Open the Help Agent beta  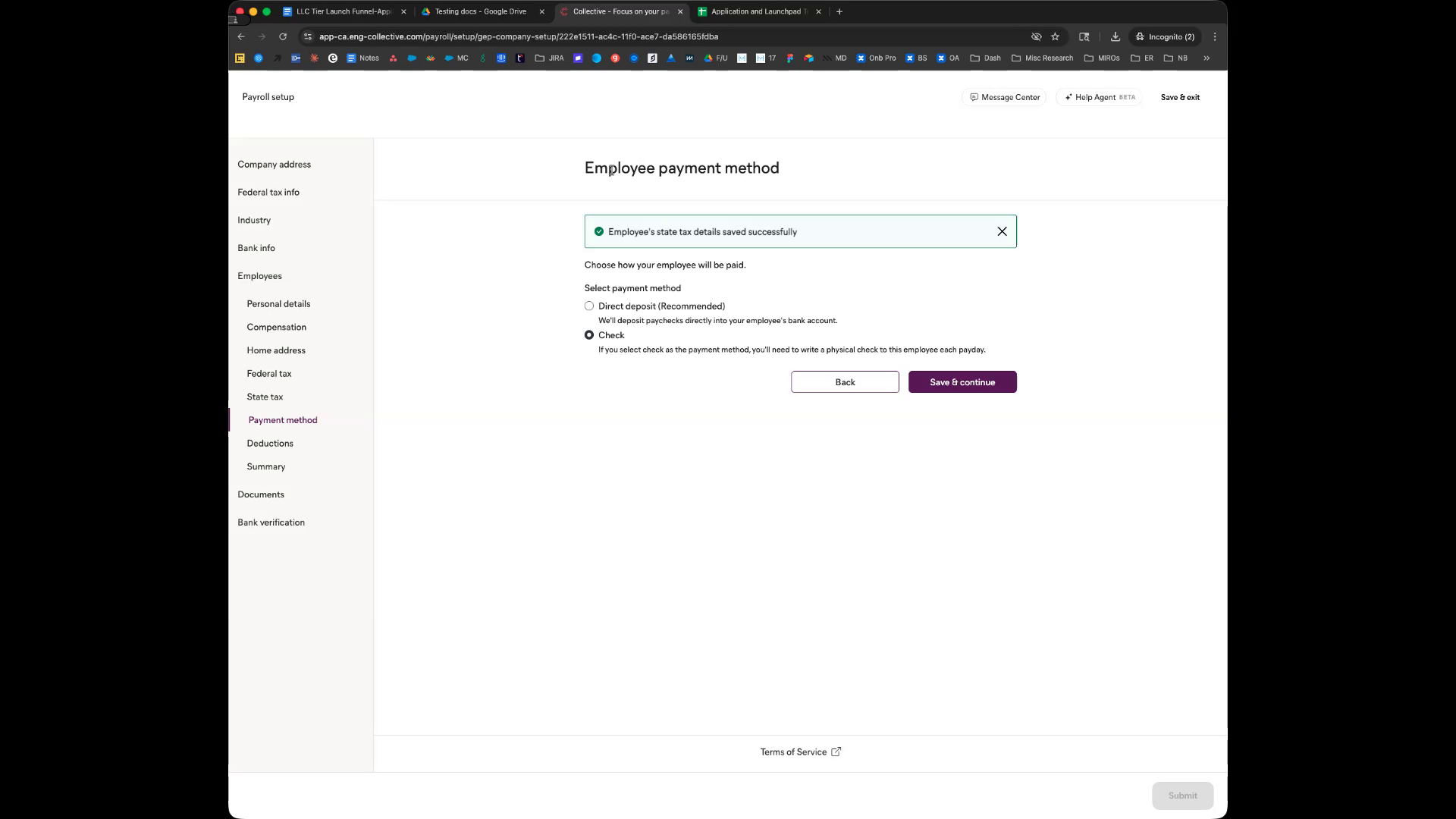[x=1099, y=97]
